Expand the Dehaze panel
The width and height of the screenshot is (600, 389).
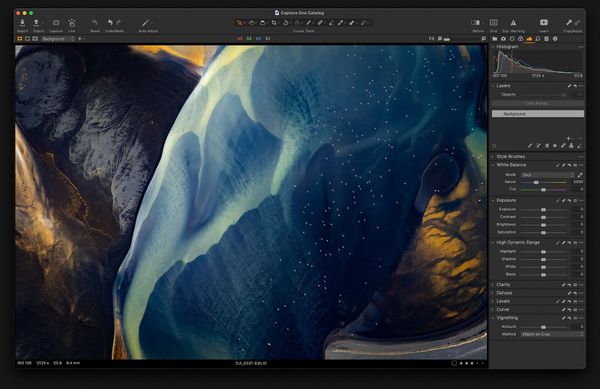493,293
